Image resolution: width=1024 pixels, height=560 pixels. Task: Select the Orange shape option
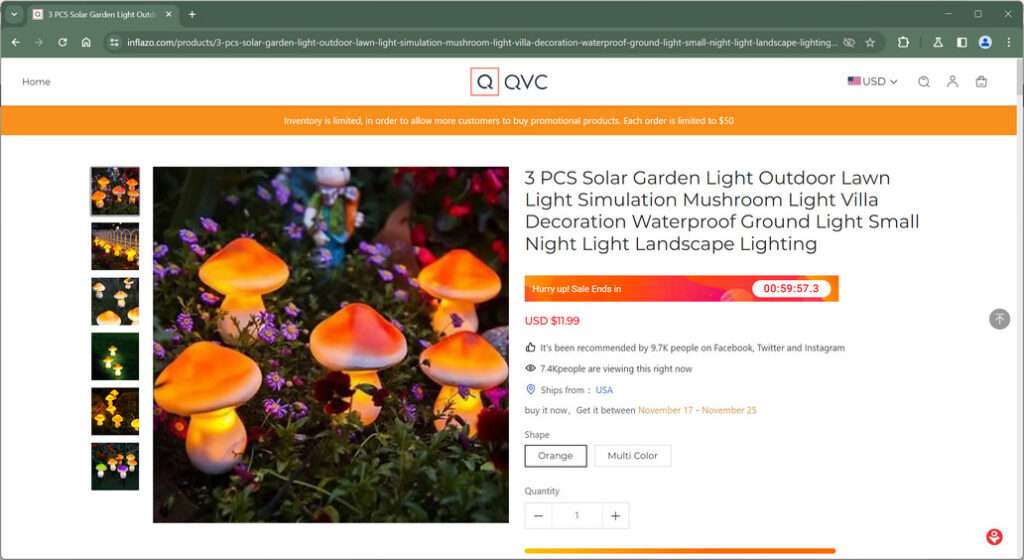[555, 456]
